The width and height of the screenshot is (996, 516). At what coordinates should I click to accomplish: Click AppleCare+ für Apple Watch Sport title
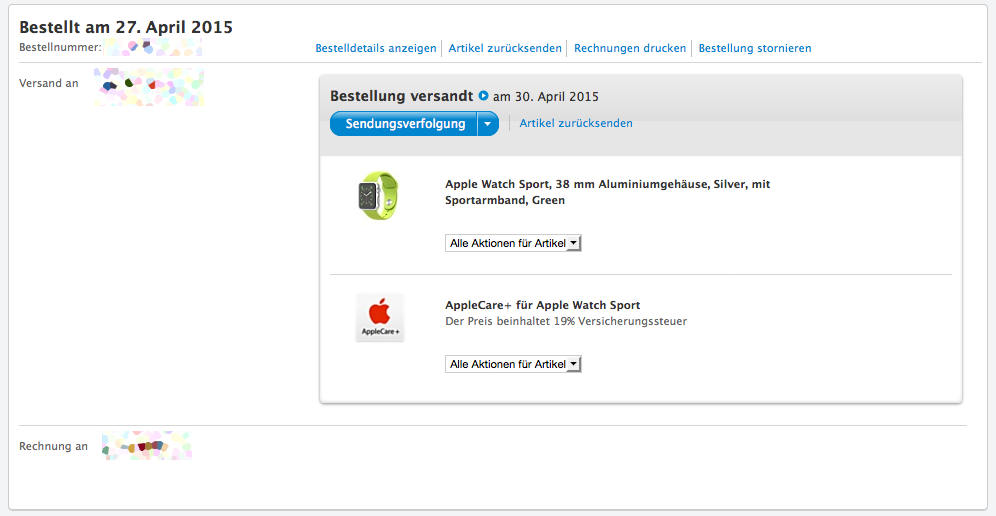tap(542, 305)
